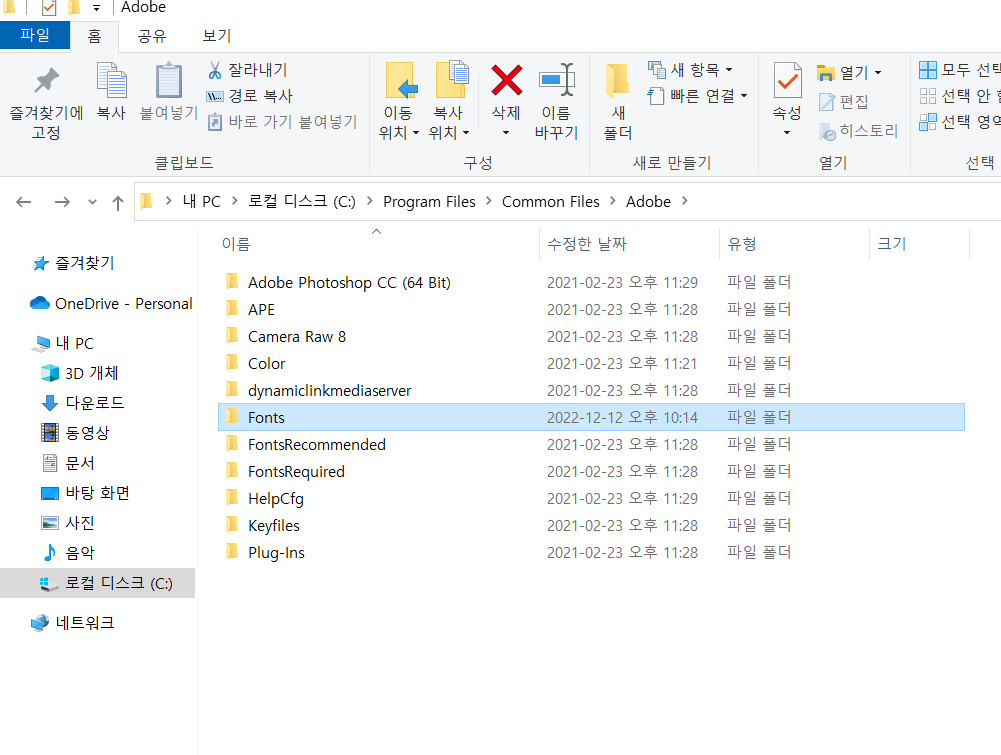Paste shortcut with 바로 가기 붙여넣기
The height and width of the screenshot is (755, 1001).
click(282, 121)
